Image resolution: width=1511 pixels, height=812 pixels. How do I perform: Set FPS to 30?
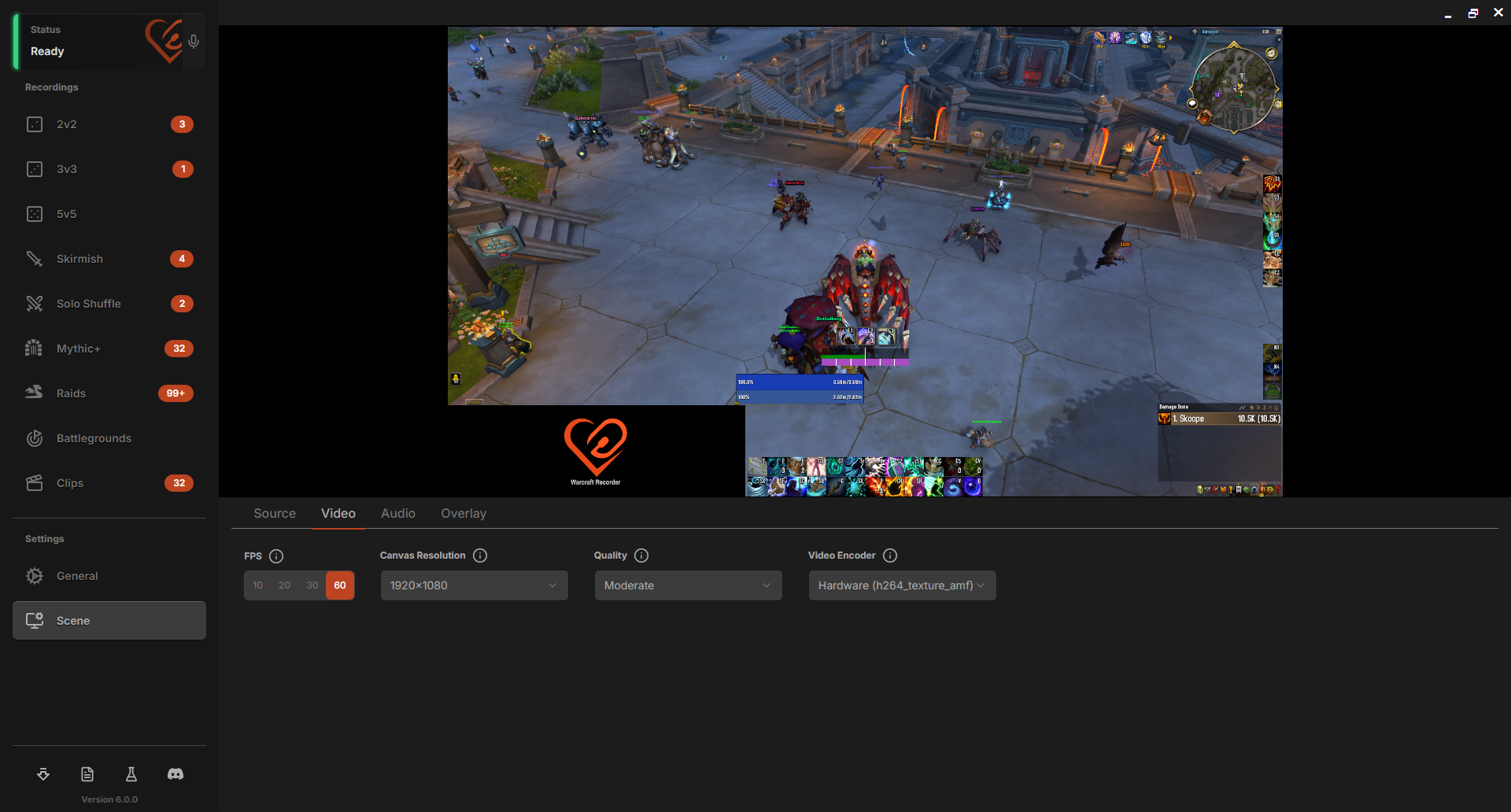[312, 585]
